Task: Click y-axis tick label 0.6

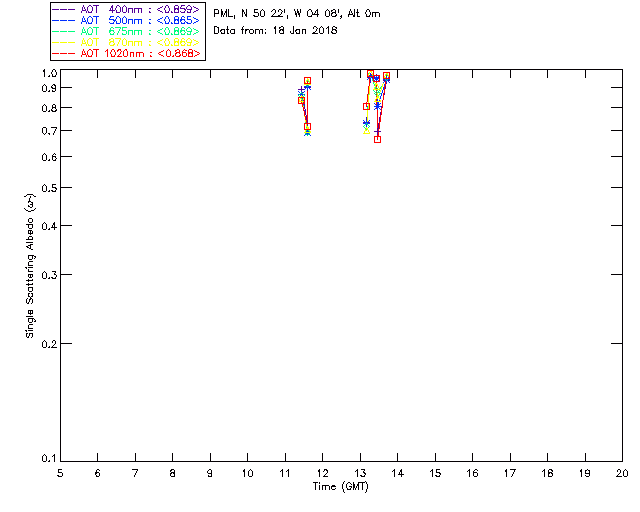Action: click(x=49, y=157)
